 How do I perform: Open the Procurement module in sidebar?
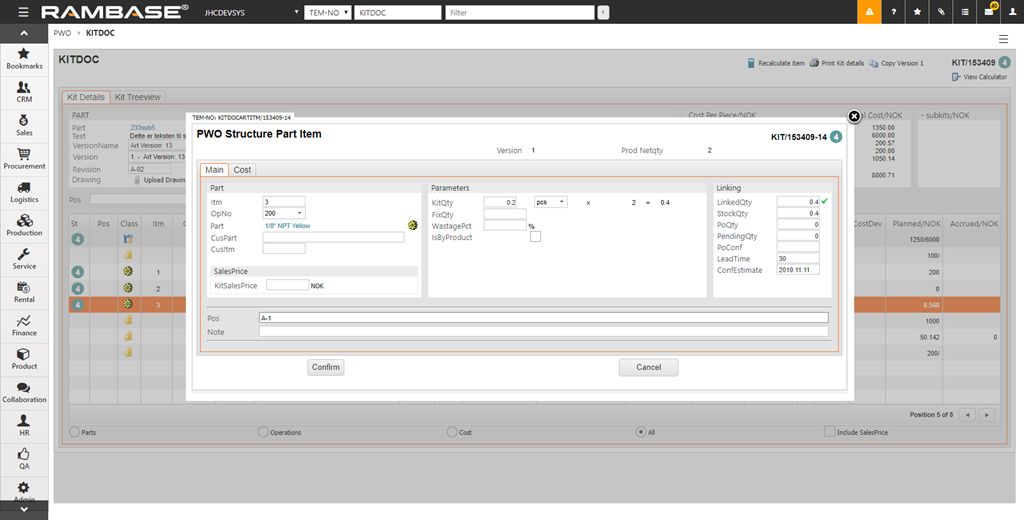point(24,160)
